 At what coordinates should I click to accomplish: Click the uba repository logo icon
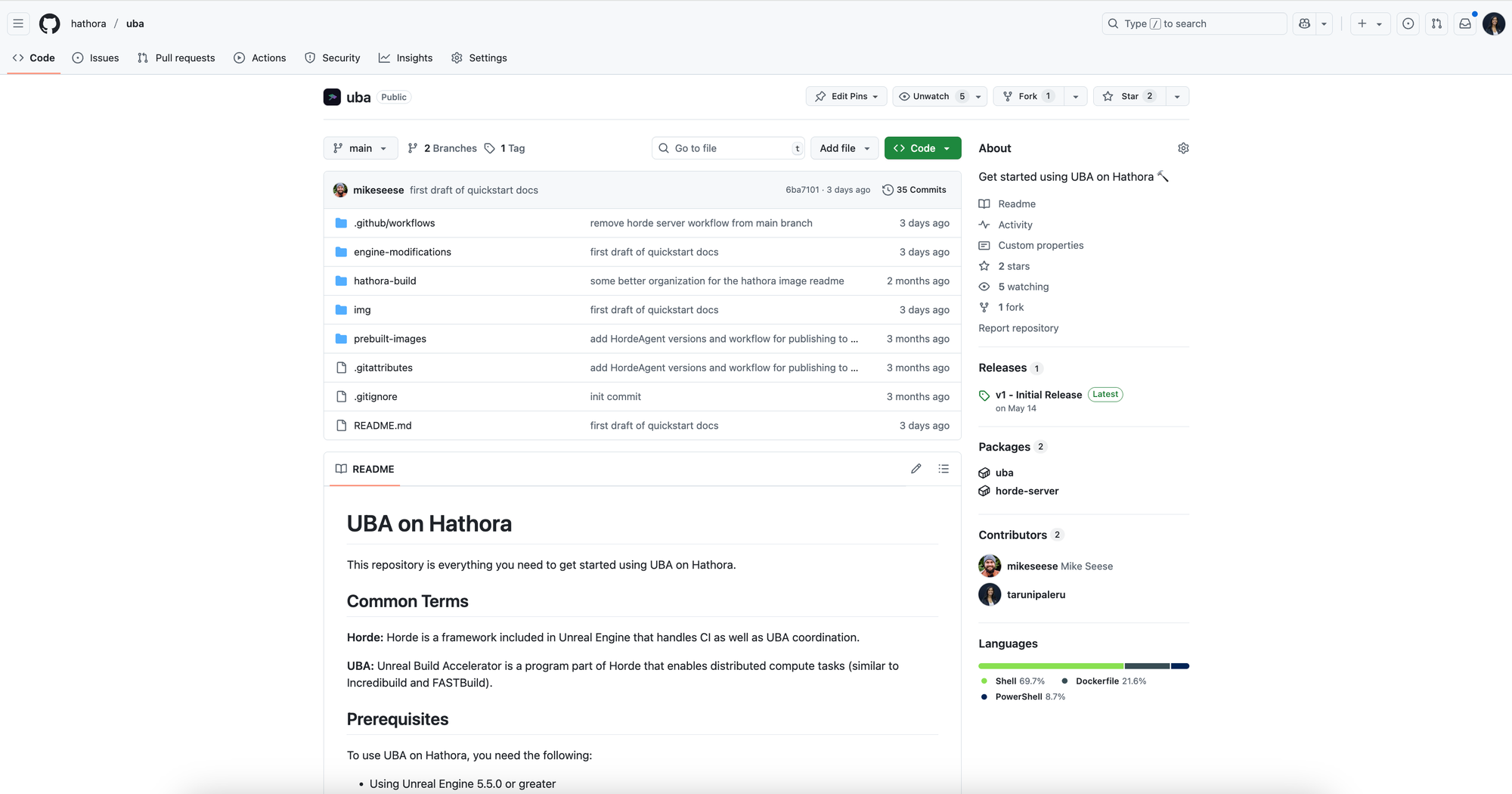[332, 97]
